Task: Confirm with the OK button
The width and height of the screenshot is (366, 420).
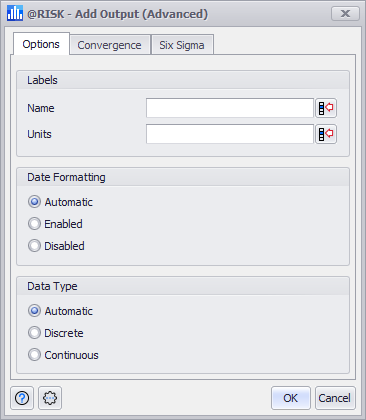Action: pos(291,398)
